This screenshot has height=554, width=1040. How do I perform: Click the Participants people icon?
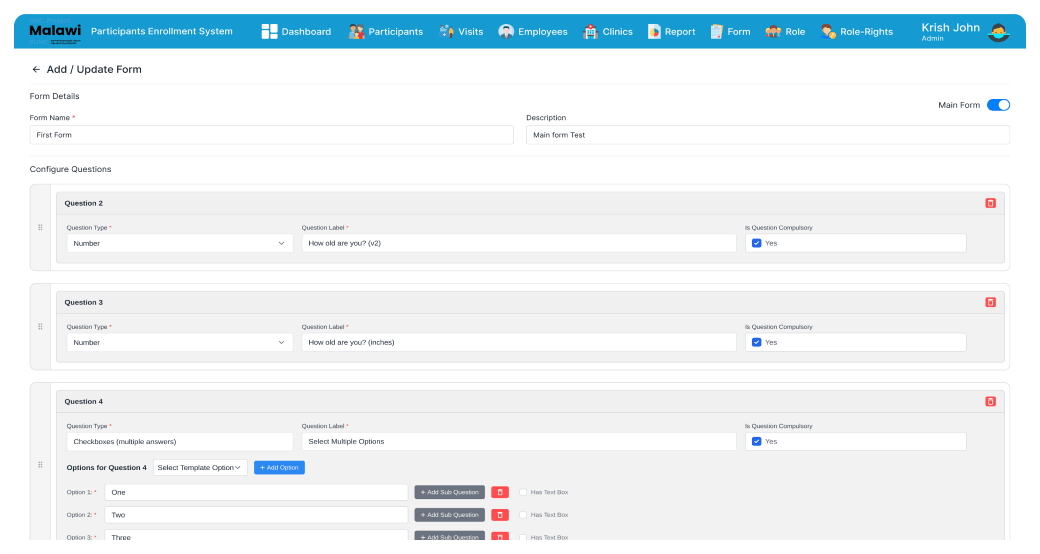(356, 31)
